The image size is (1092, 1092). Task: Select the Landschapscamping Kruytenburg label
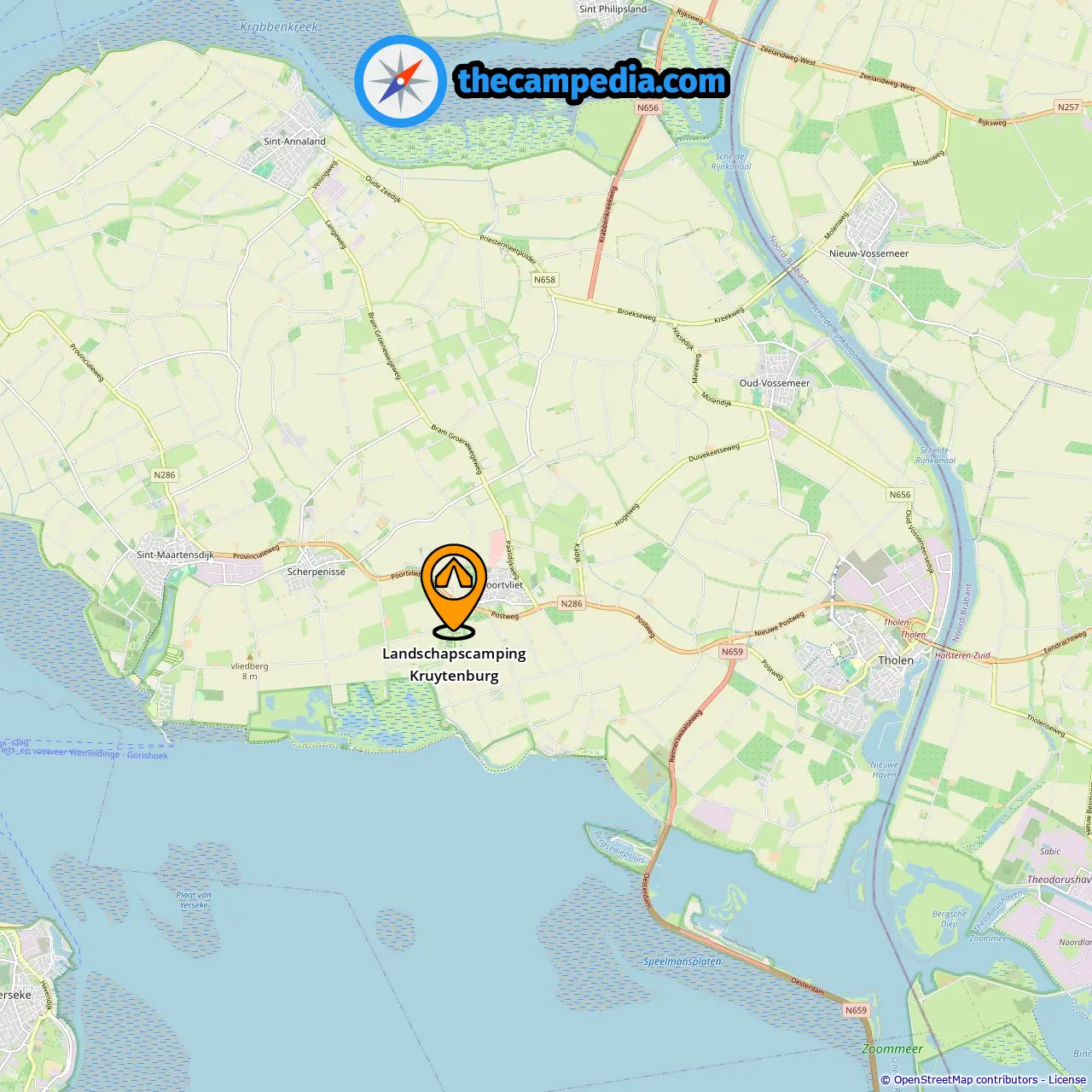pyautogui.click(x=454, y=665)
